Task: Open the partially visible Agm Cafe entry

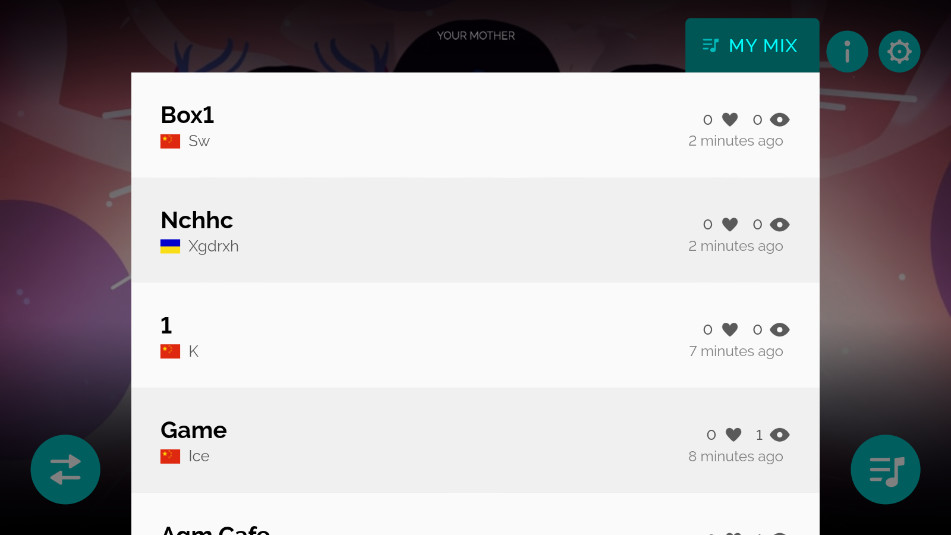Action: point(475,514)
